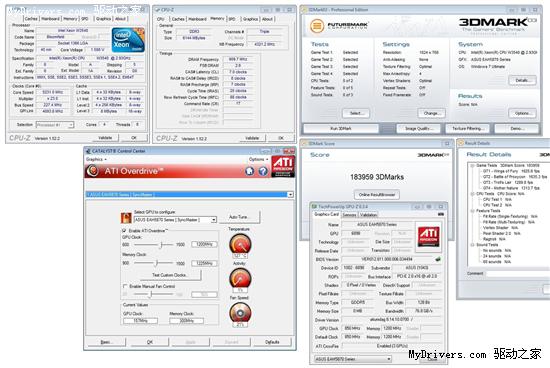The image size is (550, 368).
Task: Collapse the Sound Tests tree node
Action: pyautogui.click(x=472, y=245)
